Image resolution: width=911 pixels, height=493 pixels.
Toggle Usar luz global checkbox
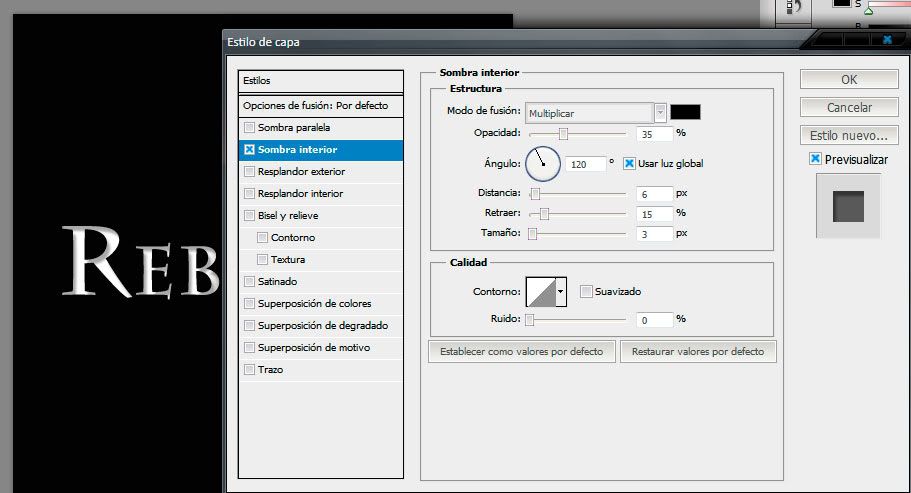[629, 164]
